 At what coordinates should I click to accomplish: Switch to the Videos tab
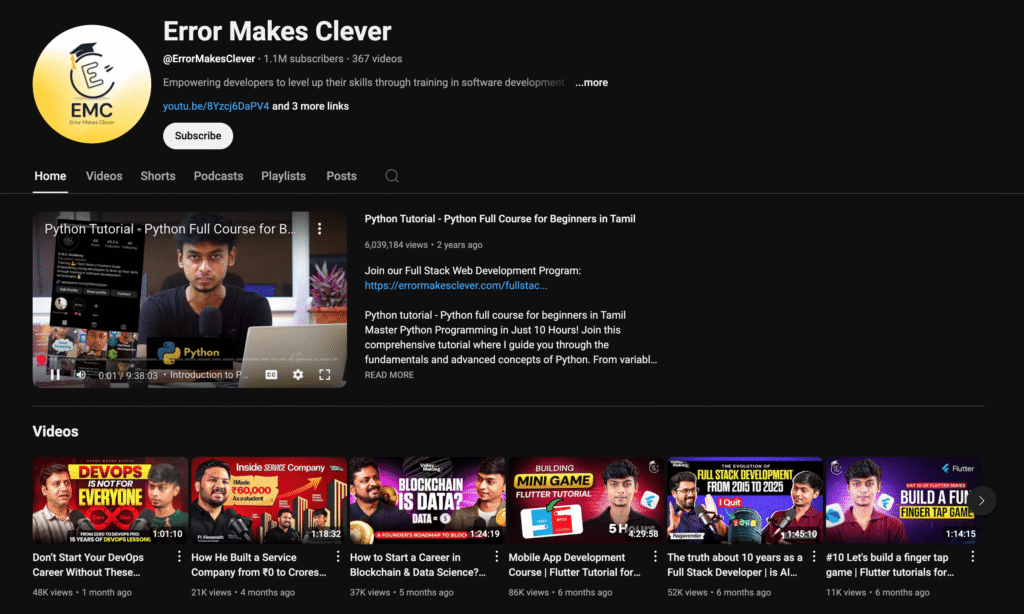pos(104,176)
